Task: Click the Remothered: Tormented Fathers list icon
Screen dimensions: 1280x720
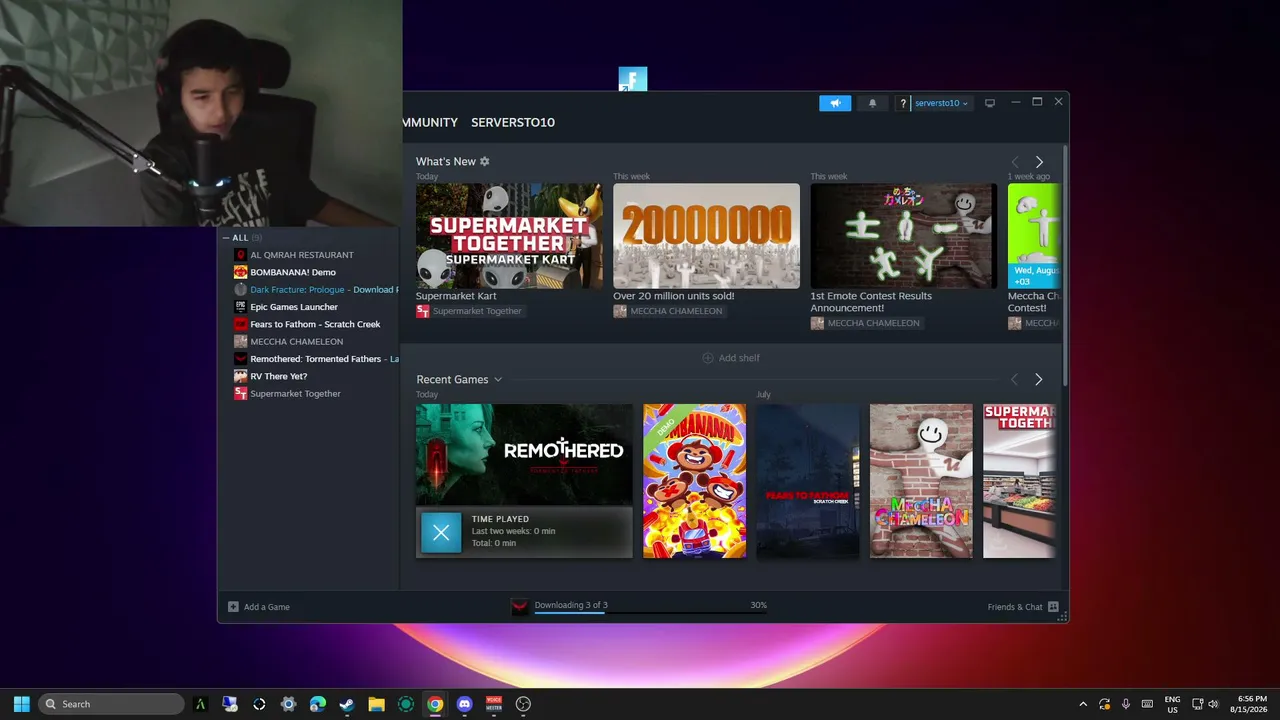Action: pyautogui.click(x=240, y=359)
